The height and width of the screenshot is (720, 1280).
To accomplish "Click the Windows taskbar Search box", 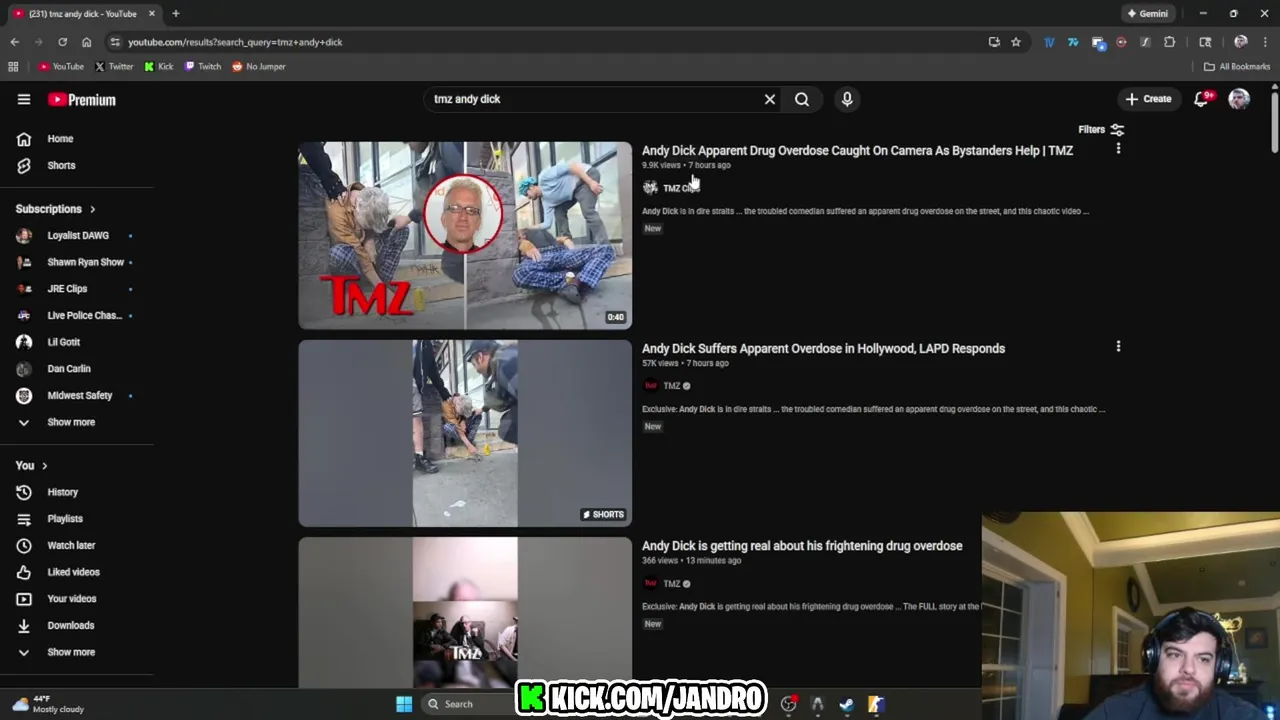I will click(x=468, y=704).
